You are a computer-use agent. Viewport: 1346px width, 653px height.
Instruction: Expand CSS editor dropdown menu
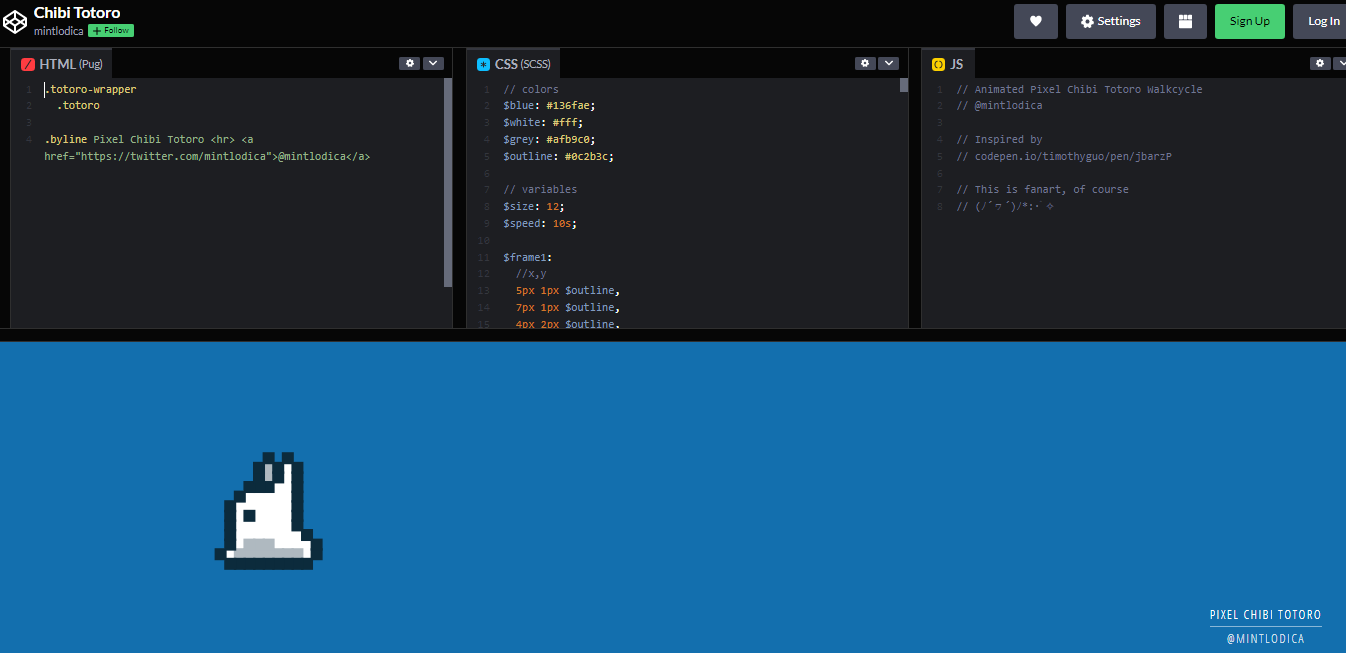click(889, 63)
